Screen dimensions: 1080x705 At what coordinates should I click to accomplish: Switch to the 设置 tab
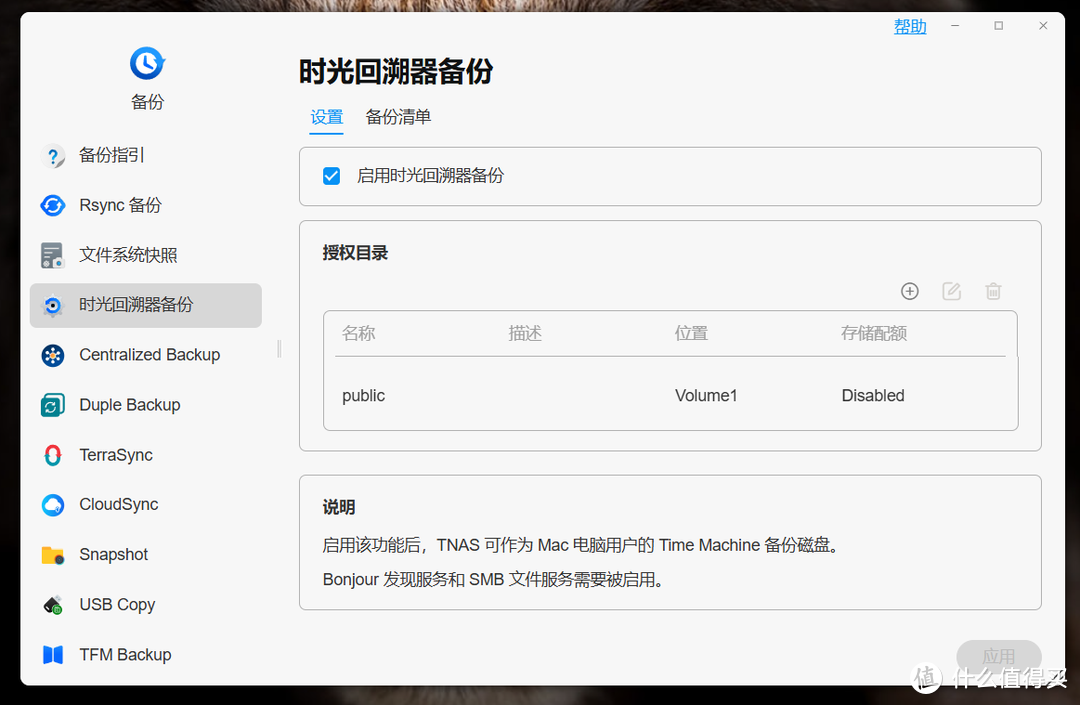point(326,117)
